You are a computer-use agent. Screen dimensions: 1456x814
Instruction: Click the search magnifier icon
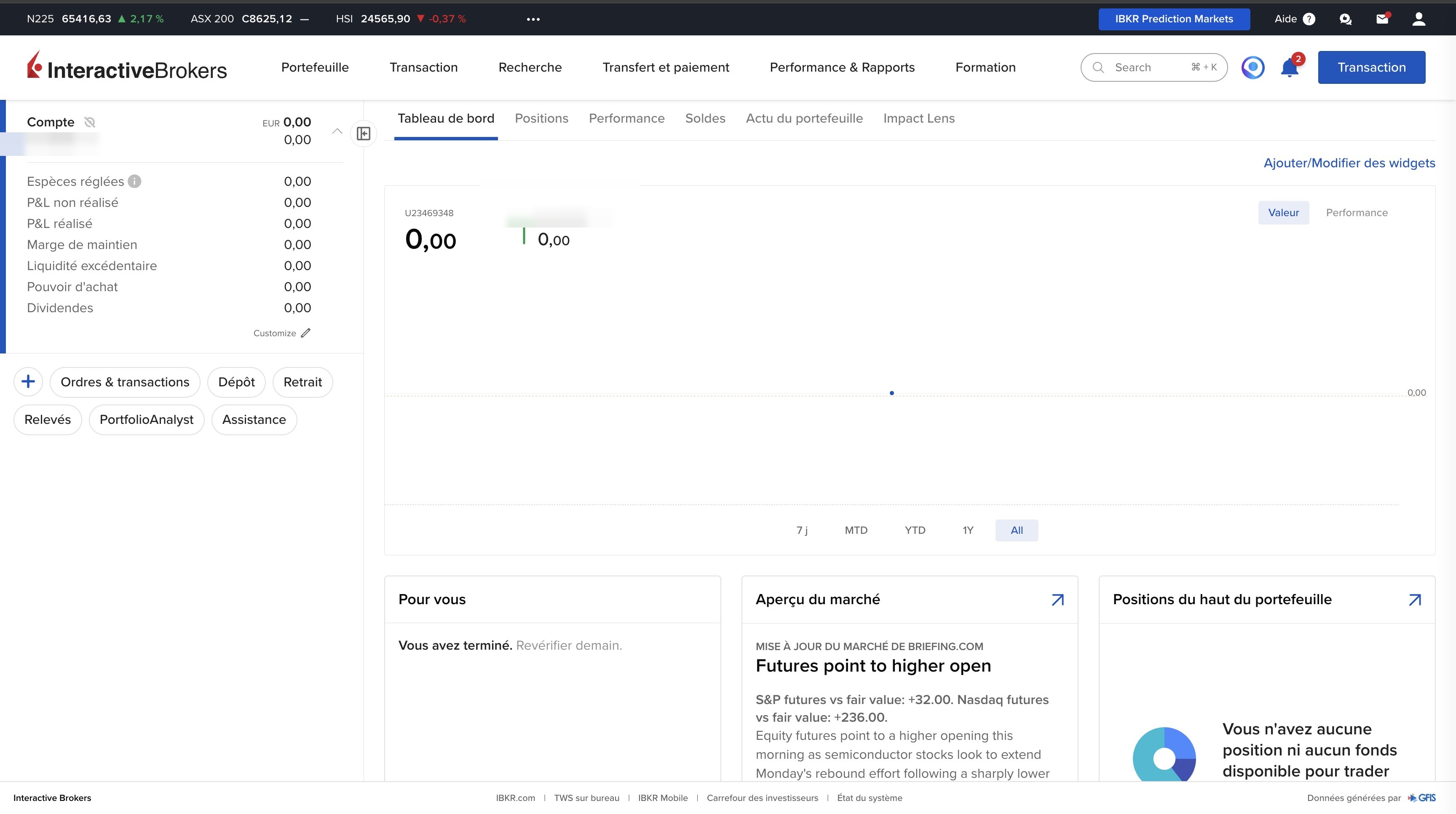pos(1098,67)
